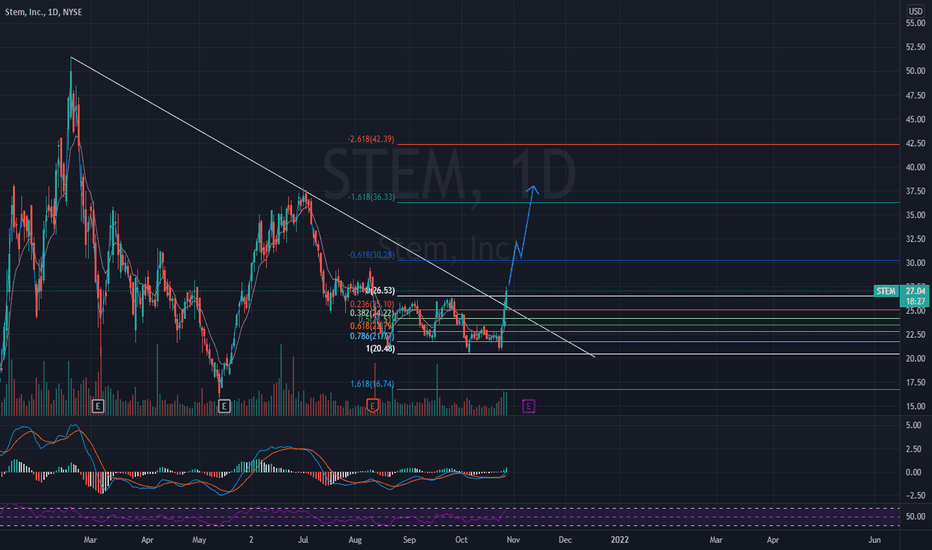Select Fibonacci label 0(26.53)
932x550 pixels.
[380, 290]
